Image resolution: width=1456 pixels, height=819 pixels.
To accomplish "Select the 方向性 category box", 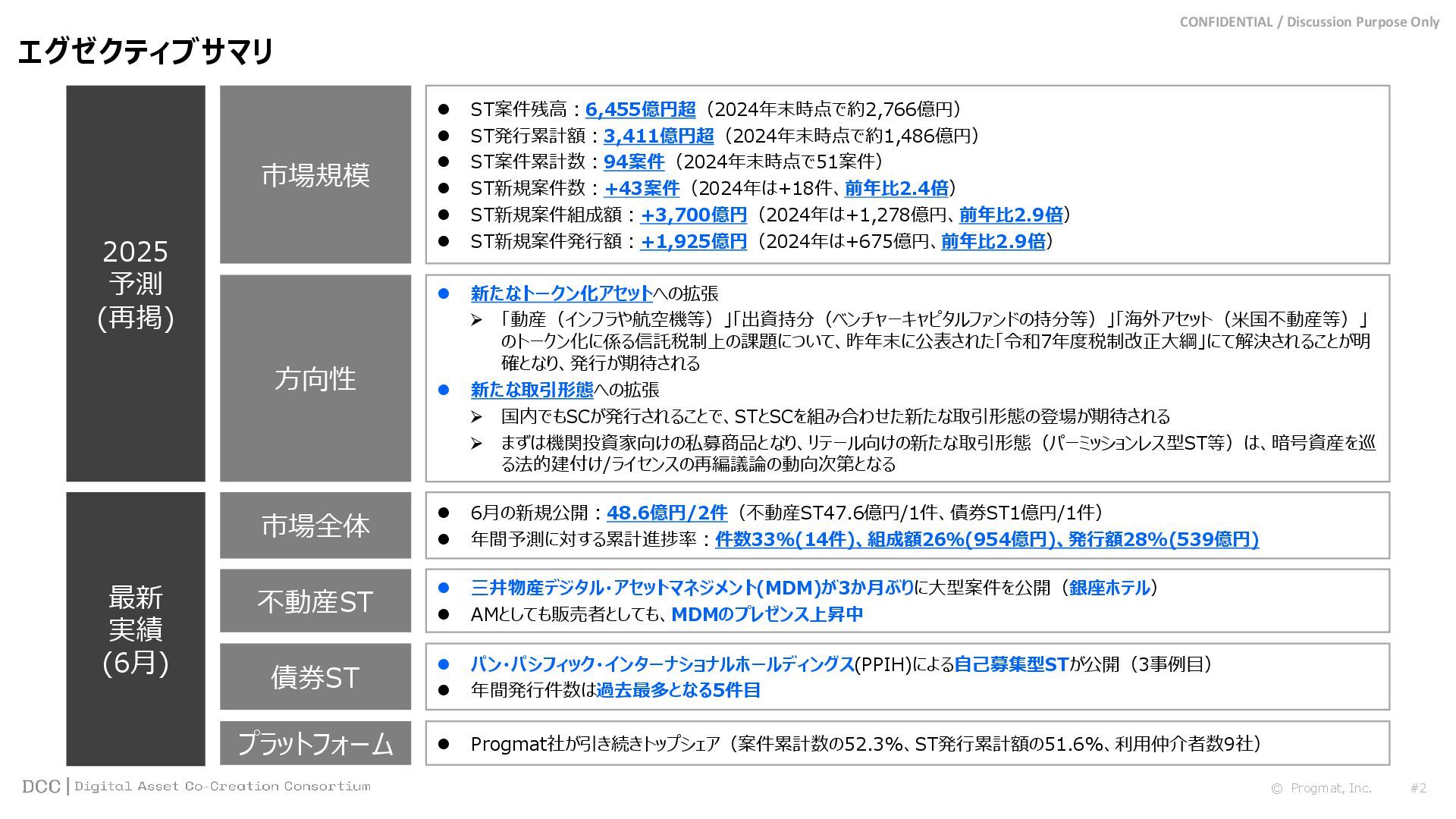I will pos(315,378).
